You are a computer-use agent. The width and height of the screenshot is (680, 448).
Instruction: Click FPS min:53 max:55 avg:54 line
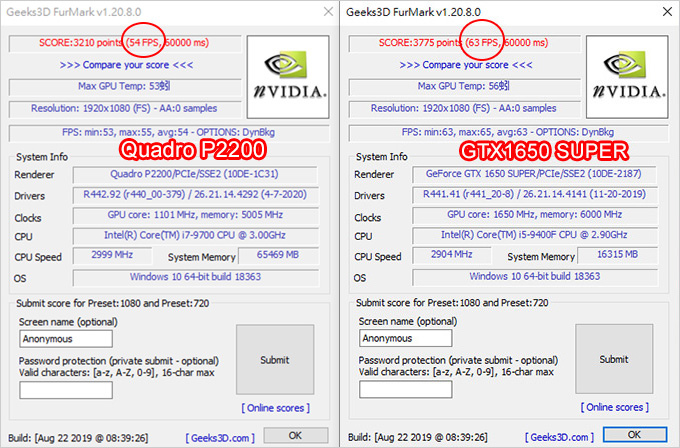pos(169,133)
